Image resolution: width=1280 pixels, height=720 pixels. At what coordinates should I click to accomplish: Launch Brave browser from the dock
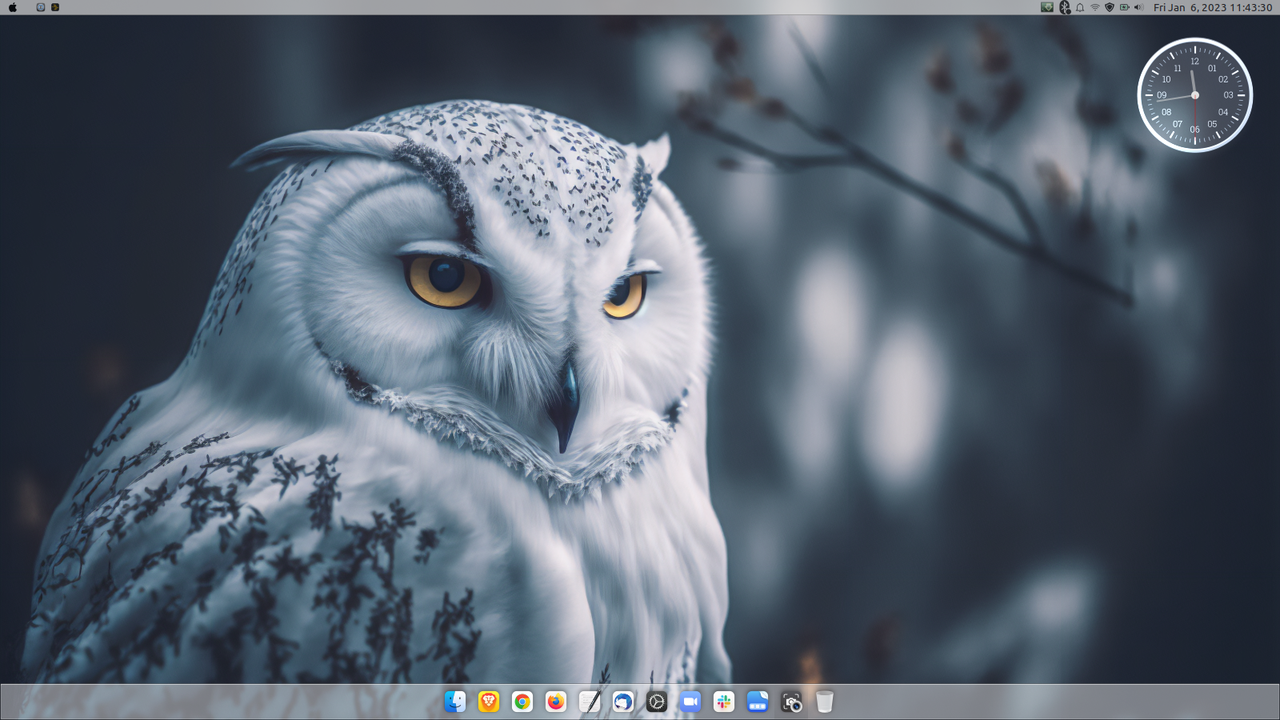(x=488, y=702)
